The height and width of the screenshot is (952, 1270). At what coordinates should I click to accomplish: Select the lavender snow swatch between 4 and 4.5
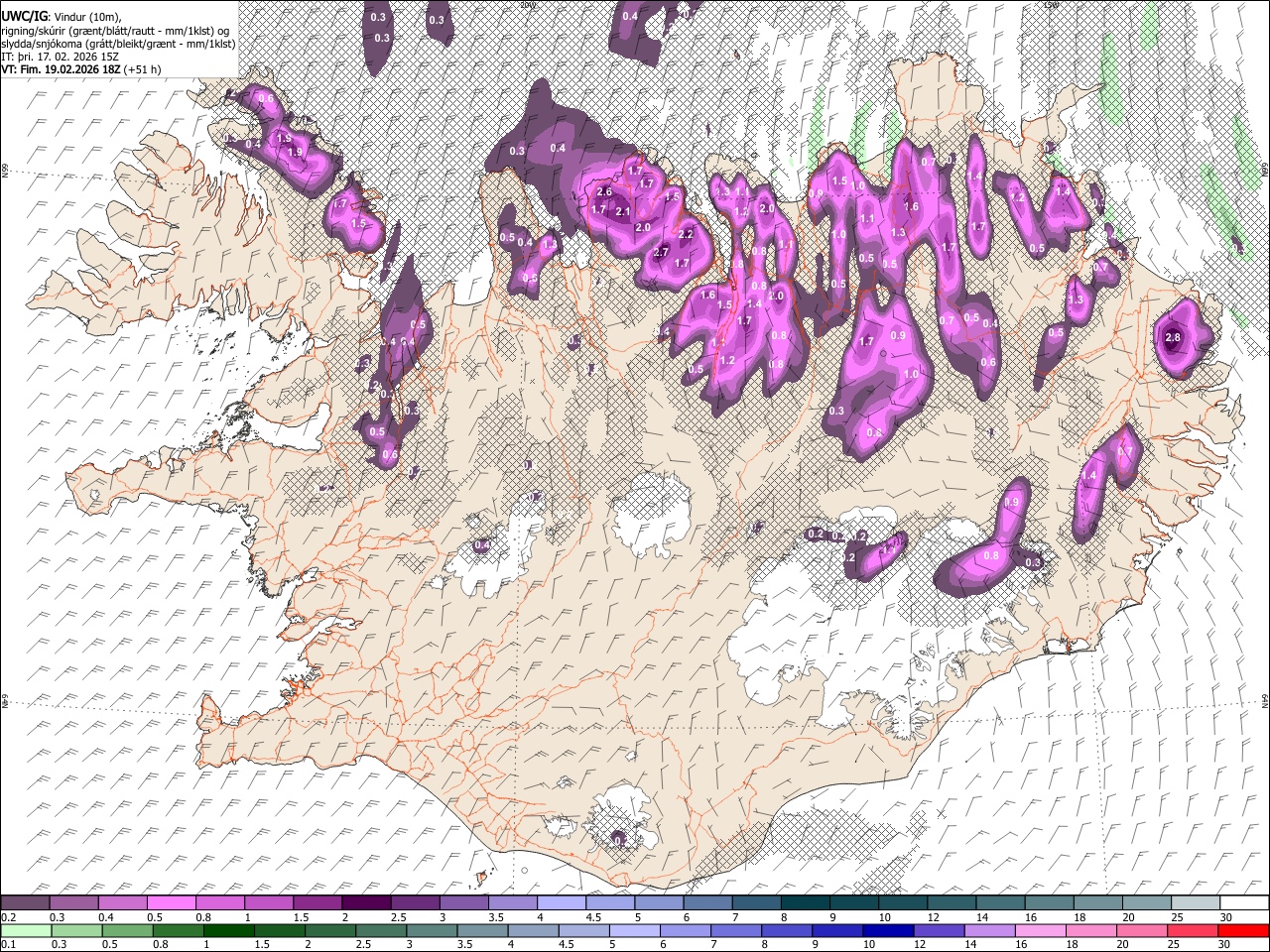click(x=561, y=903)
